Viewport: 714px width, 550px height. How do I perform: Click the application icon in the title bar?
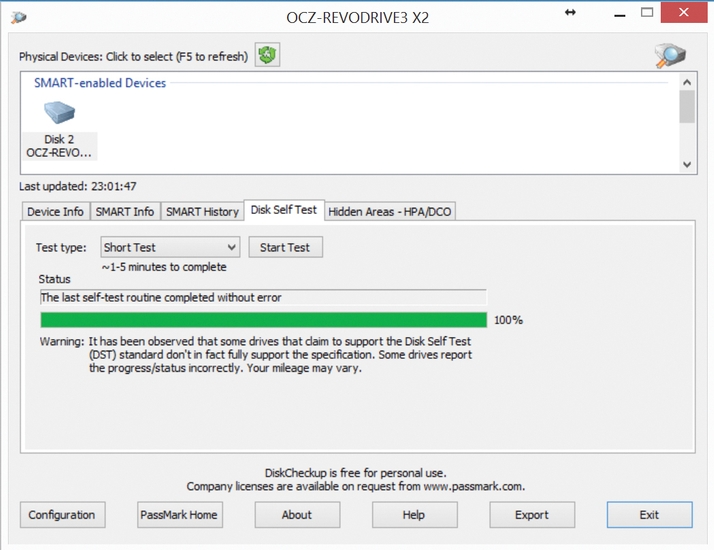pyautogui.click(x=18, y=17)
